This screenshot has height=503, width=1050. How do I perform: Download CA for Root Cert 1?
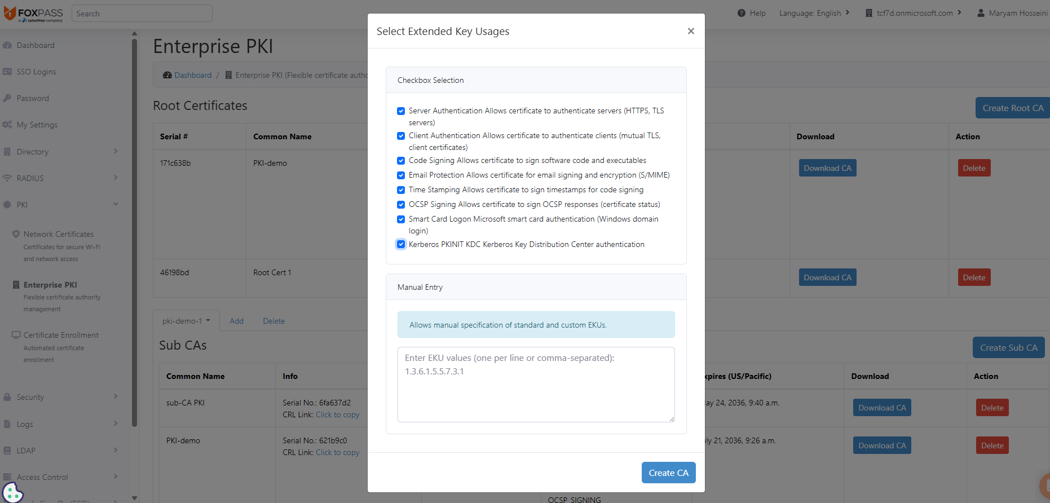pyautogui.click(x=827, y=277)
